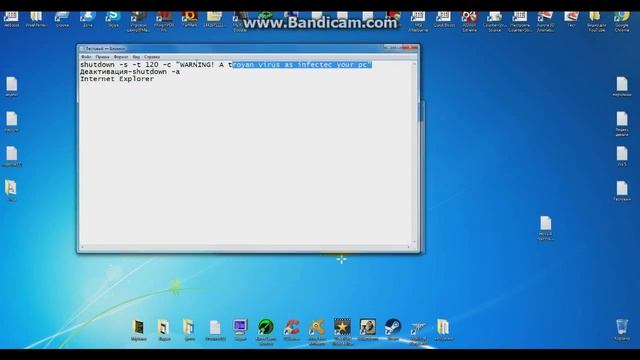
Task: Click the line "Деактивация-shutdown -a"
Action: click(130, 72)
